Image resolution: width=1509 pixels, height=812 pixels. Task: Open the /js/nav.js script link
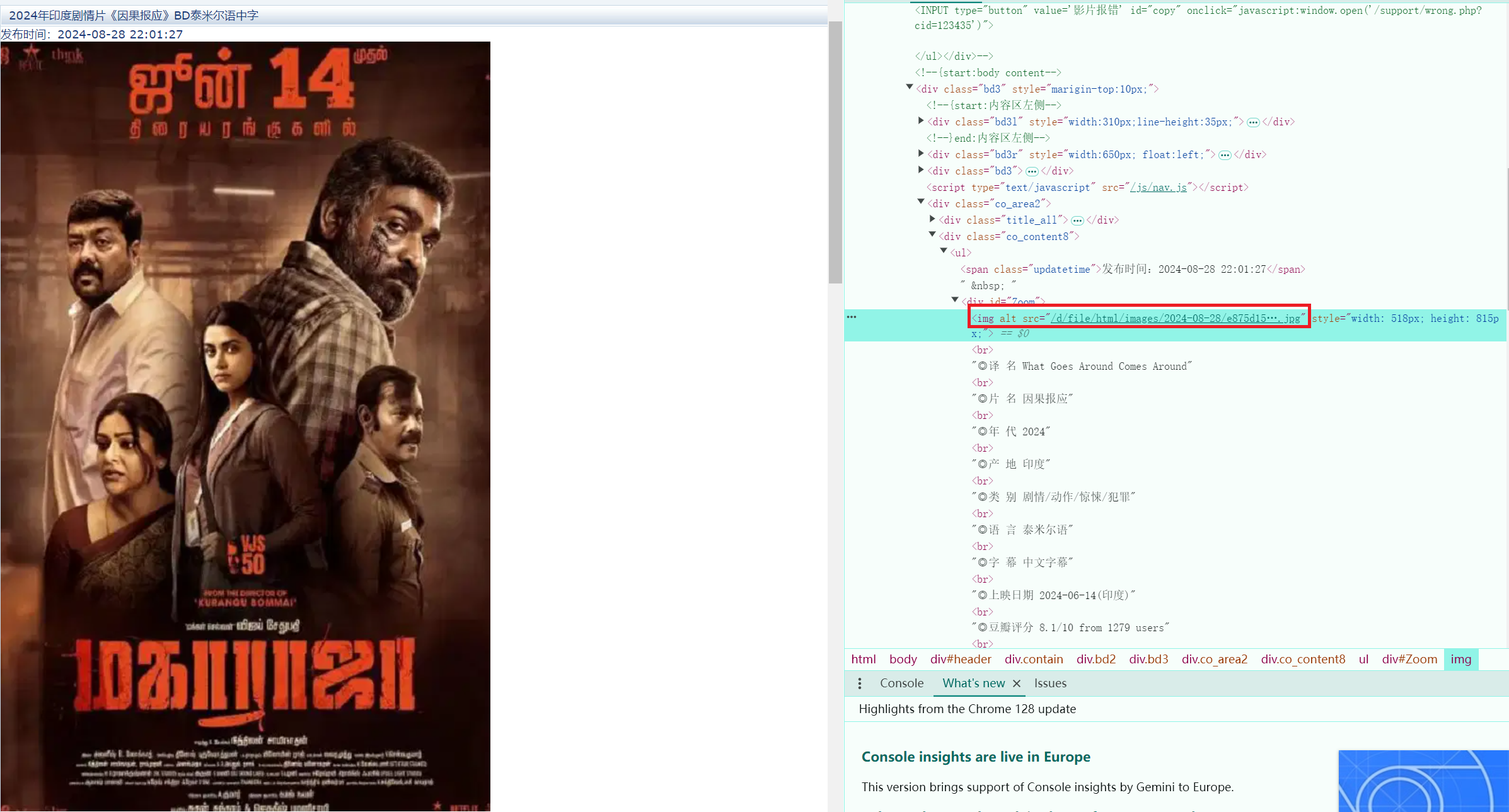pos(1158,188)
